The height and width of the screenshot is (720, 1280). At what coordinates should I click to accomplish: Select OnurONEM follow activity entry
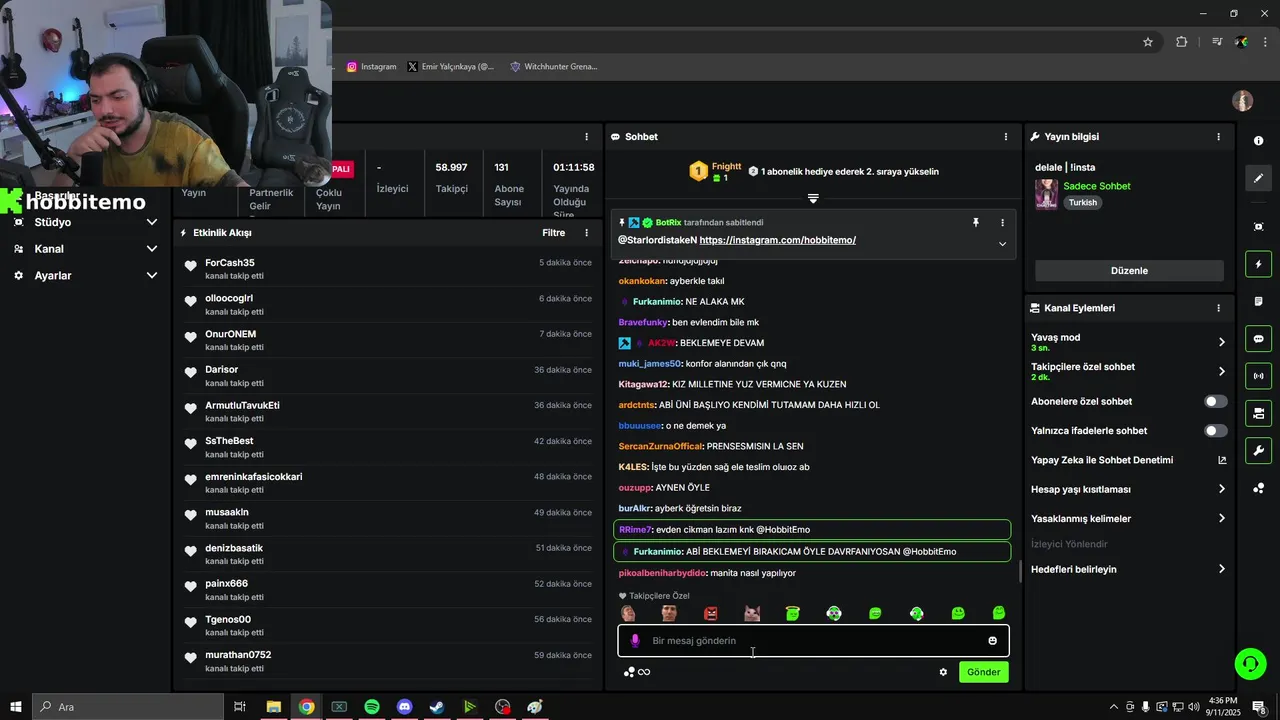pyautogui.click(x=388, y=340)
